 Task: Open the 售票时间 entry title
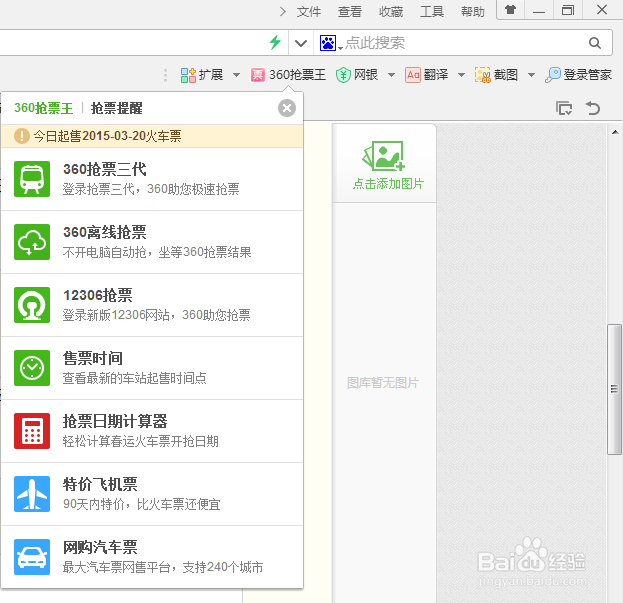pos(93,358)
